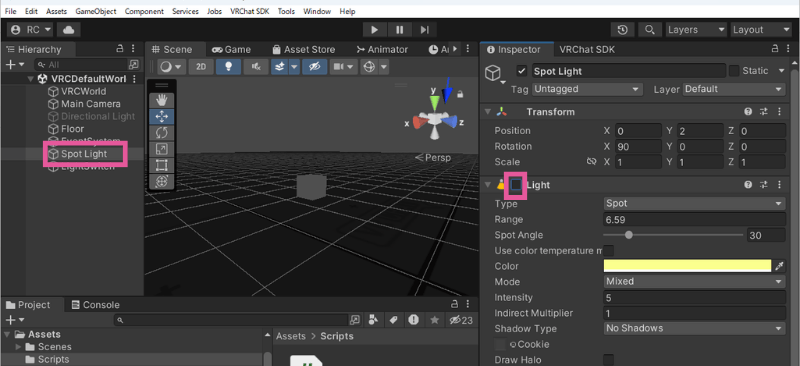Open the global search magnifier

point(649,30)
